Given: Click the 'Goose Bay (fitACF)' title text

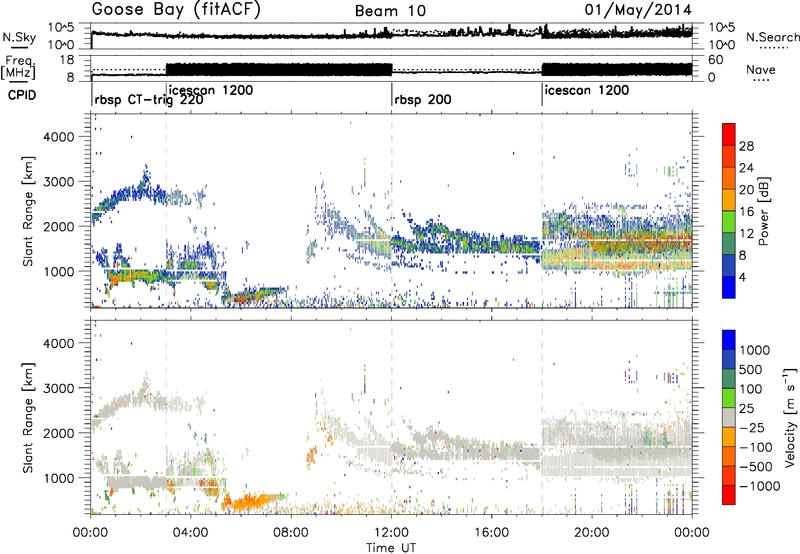Looking at the screenshot, I should pyautogui.click(x=176, y=10).
